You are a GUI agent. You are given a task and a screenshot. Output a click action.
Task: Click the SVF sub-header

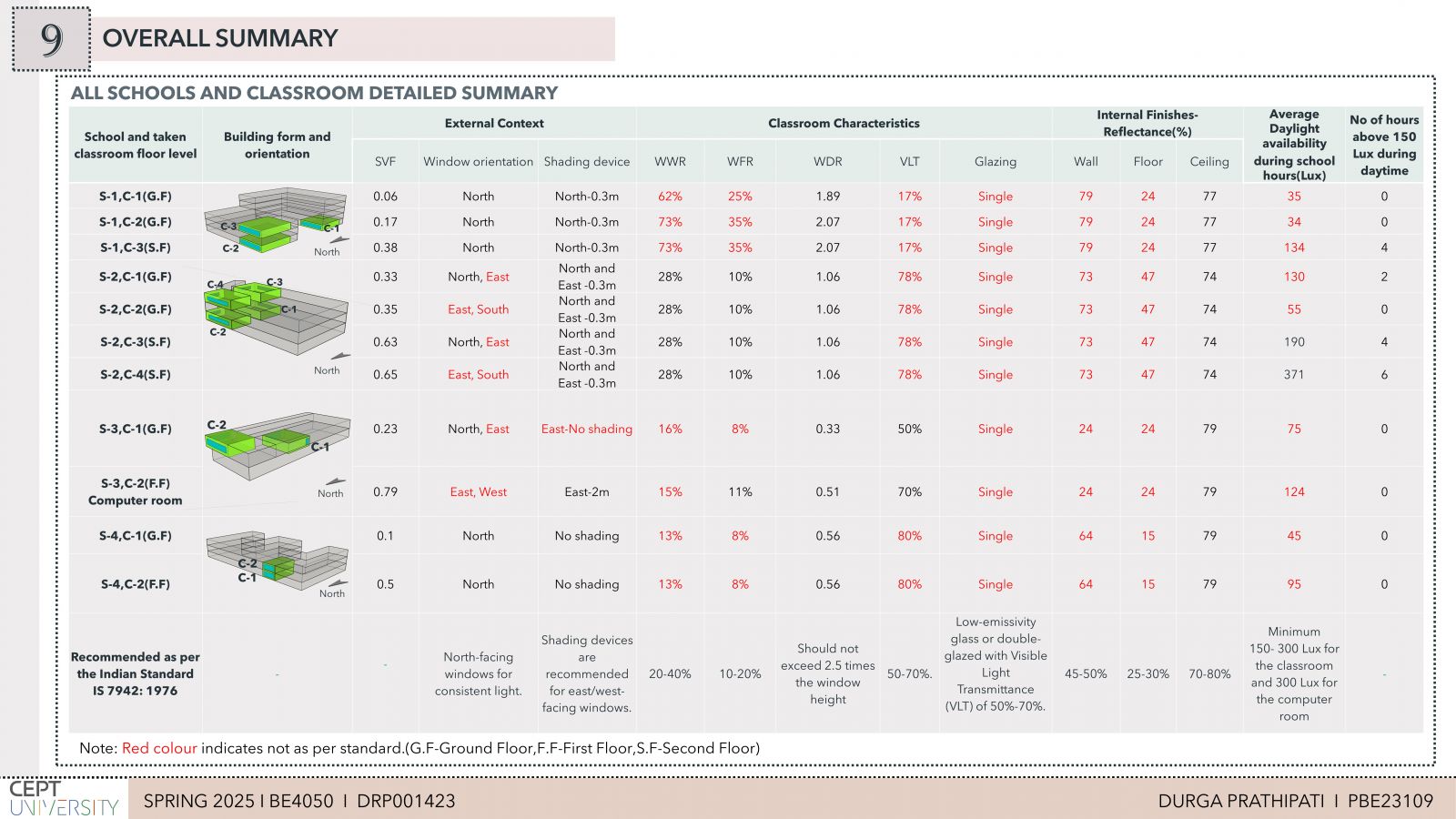click(x=385, y=161)
